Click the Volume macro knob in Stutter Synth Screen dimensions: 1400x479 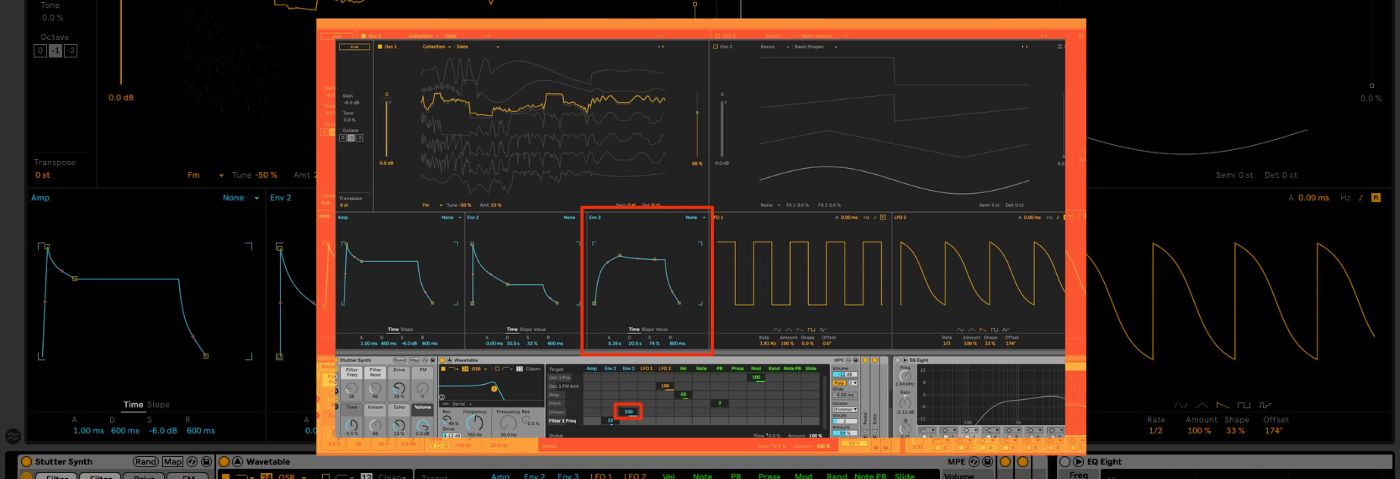coord(423,425)
